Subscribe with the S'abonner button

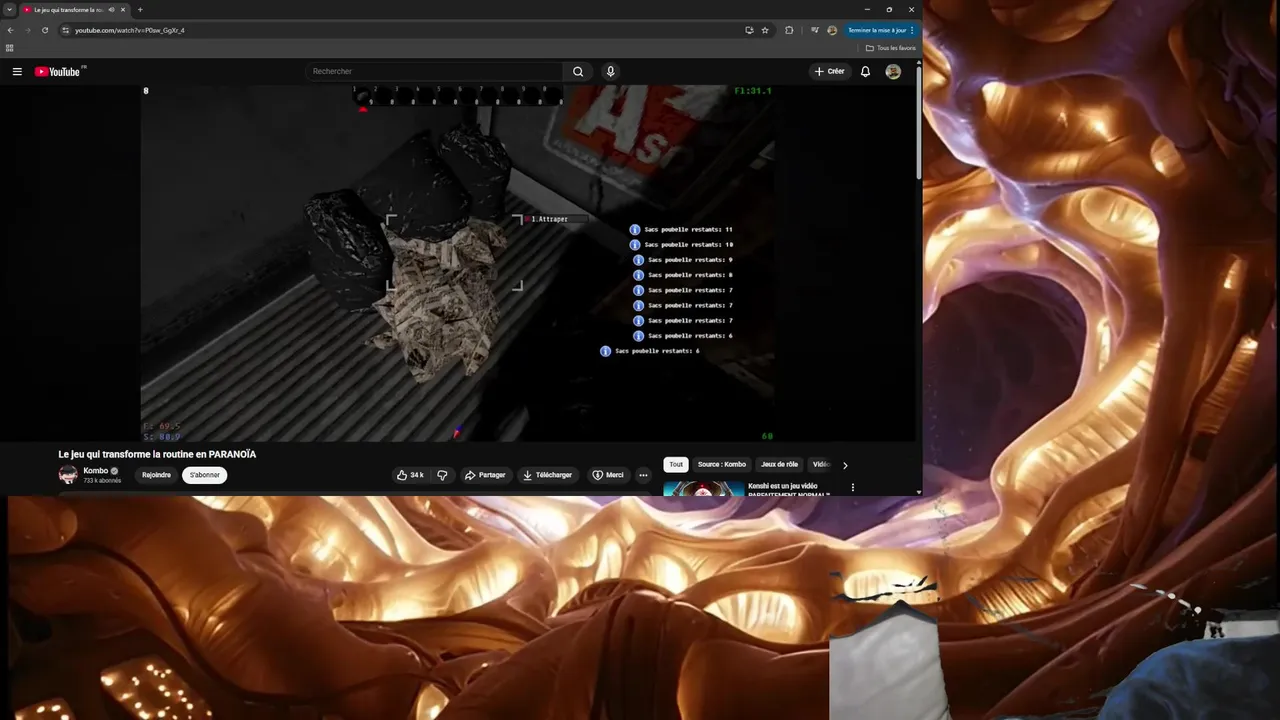pyautogui.click(x=205, y=475)
